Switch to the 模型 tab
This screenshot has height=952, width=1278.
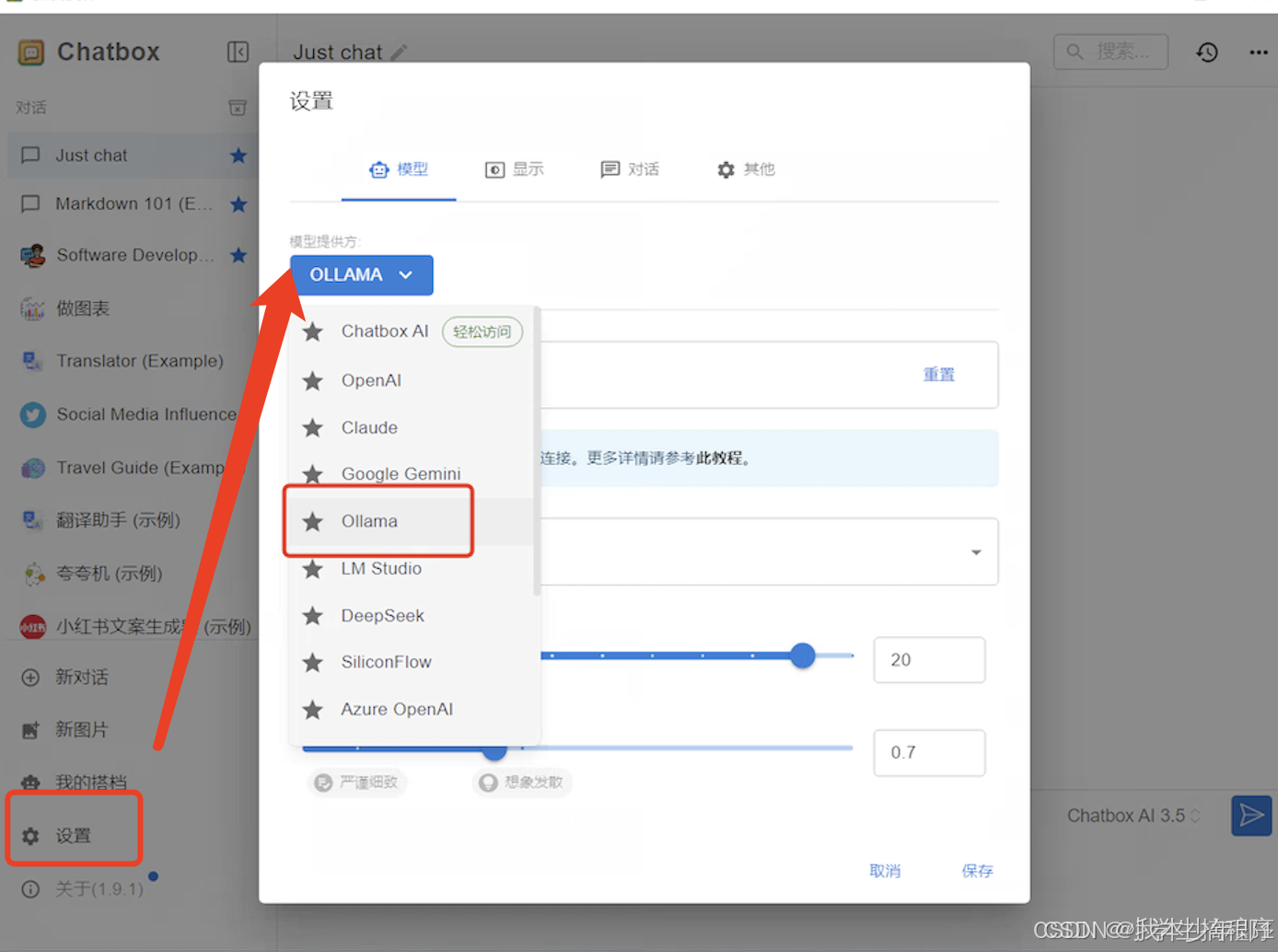tap(399, 169)
